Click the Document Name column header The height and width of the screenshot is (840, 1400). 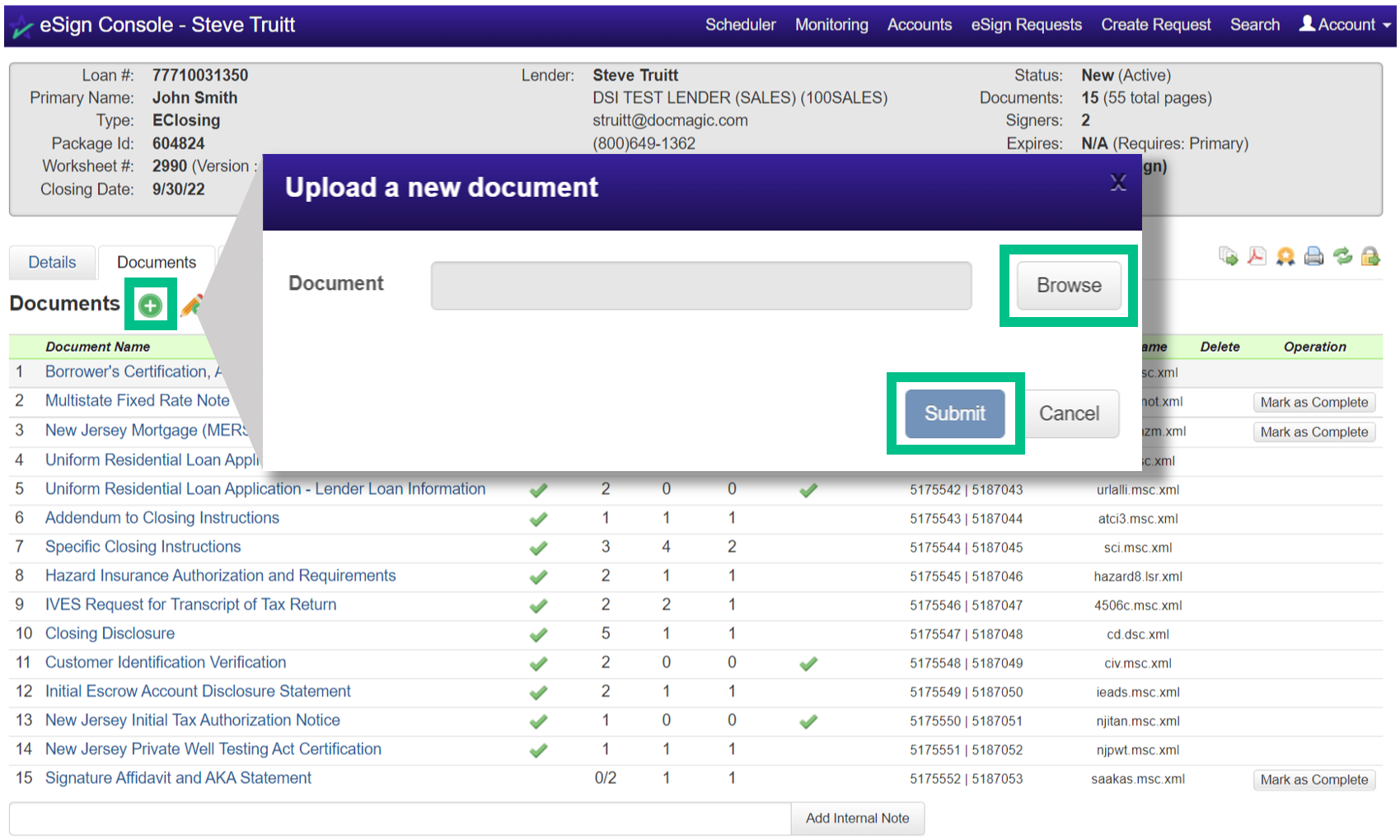pos(98,347)
